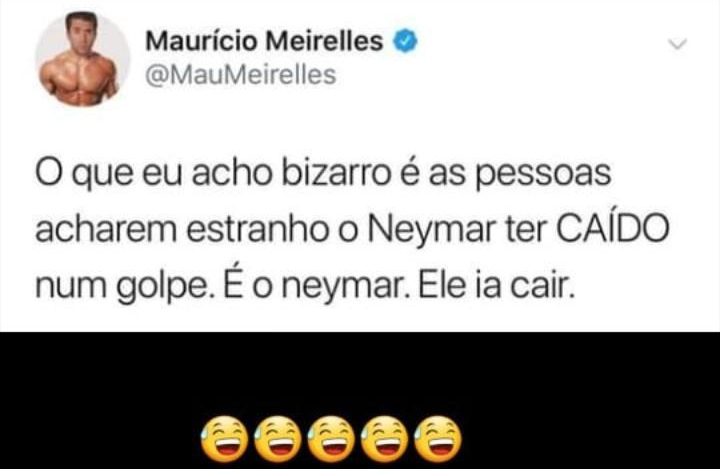Click the blue verified badge
The width and height of the screenshot is (720, 469).
(405, 40)
